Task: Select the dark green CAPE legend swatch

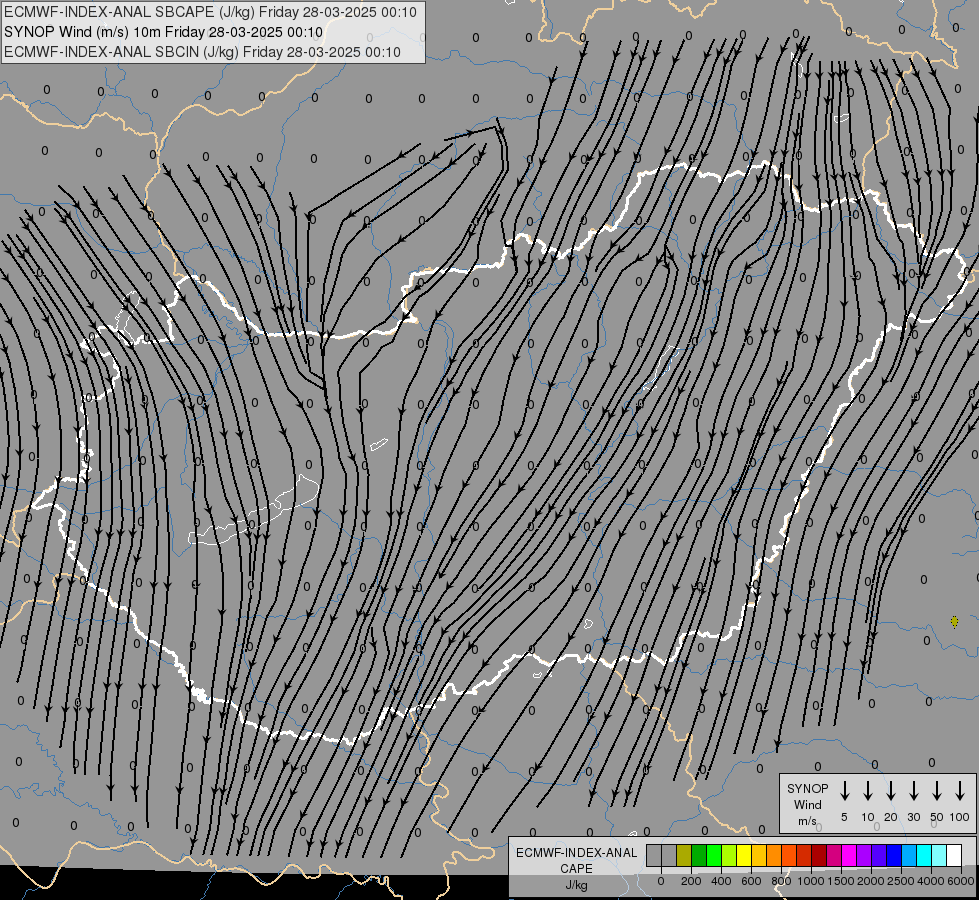Action: coord(699,855)
